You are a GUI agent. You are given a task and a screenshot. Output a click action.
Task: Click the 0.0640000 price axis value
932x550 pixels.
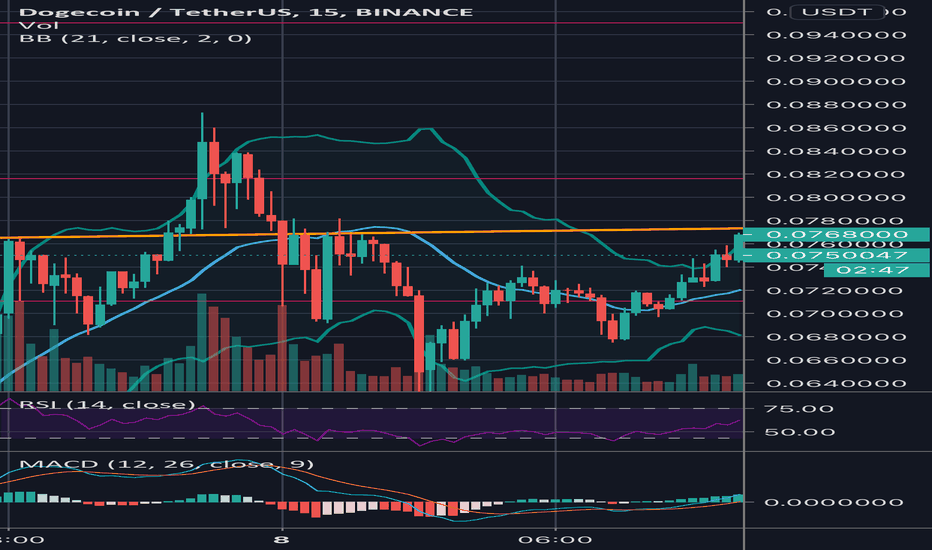(x=836, y=384)
